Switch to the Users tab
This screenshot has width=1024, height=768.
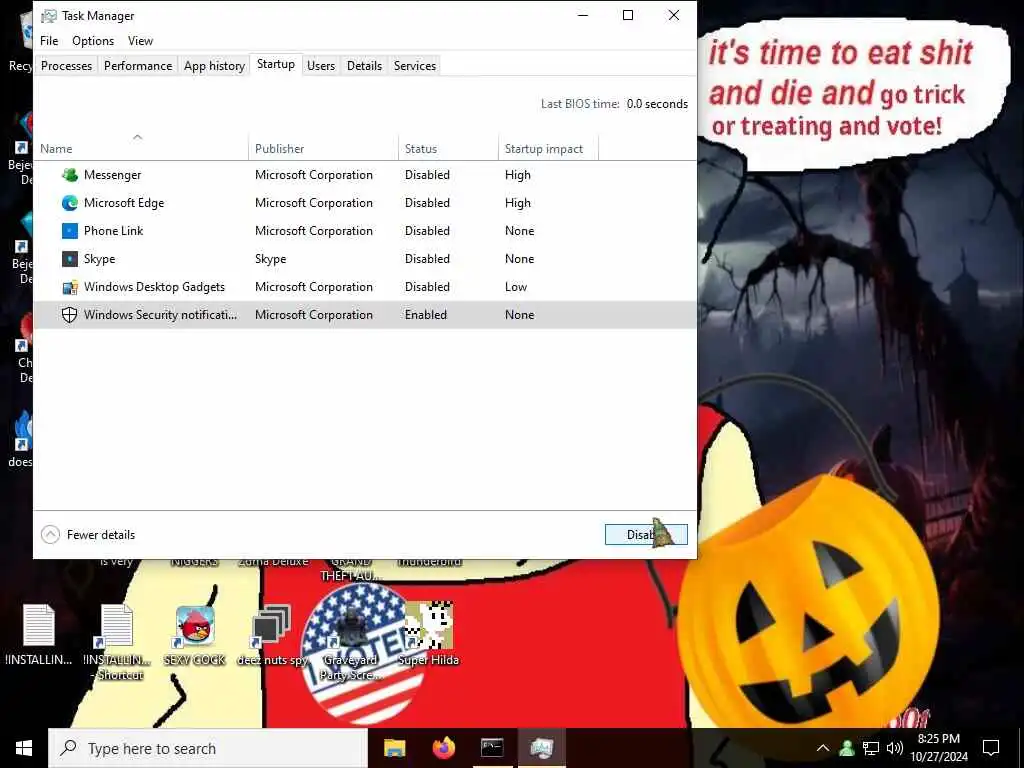click(321, 66)
